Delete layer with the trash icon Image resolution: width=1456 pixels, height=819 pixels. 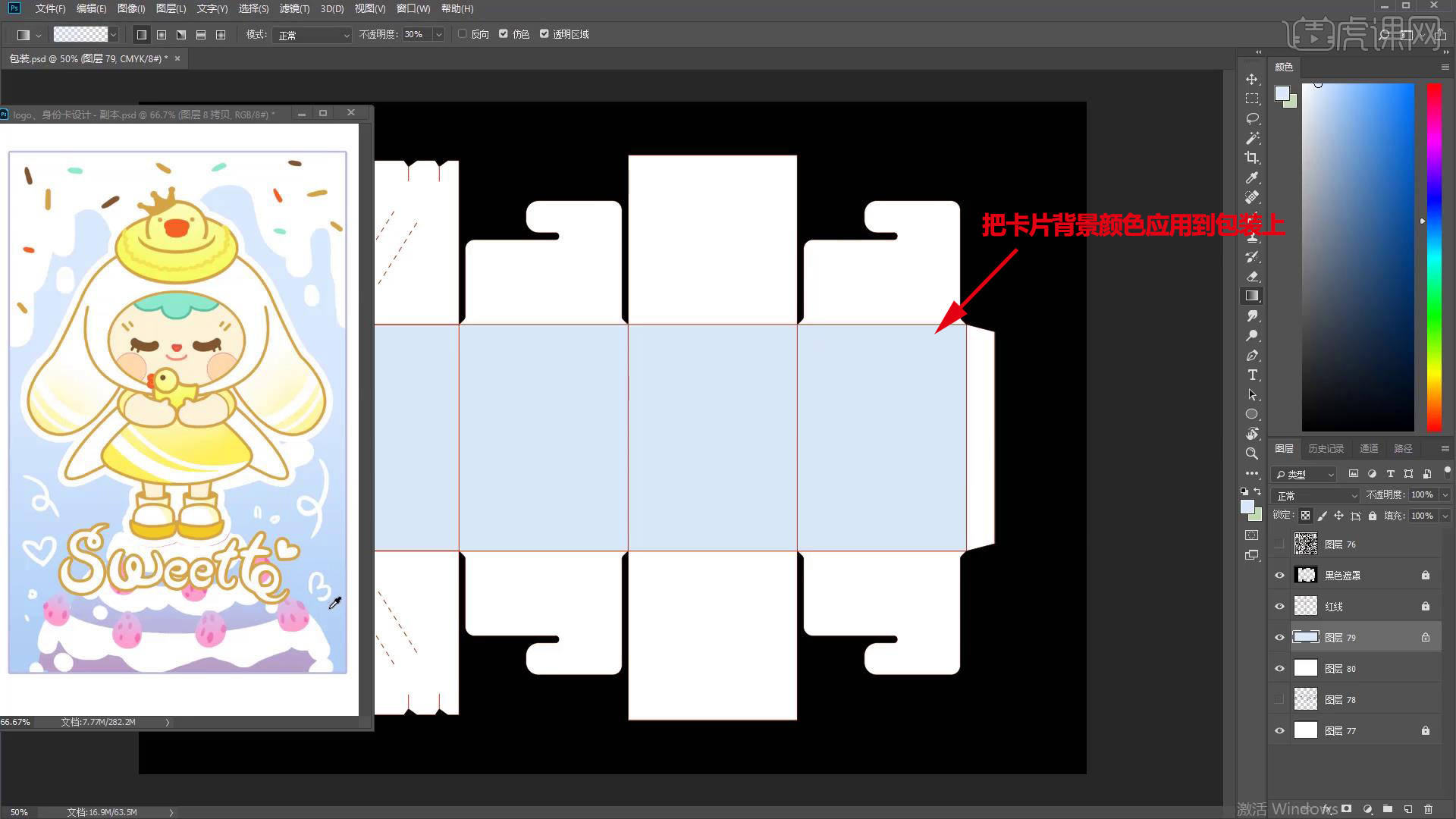[x=1429, y=809]
